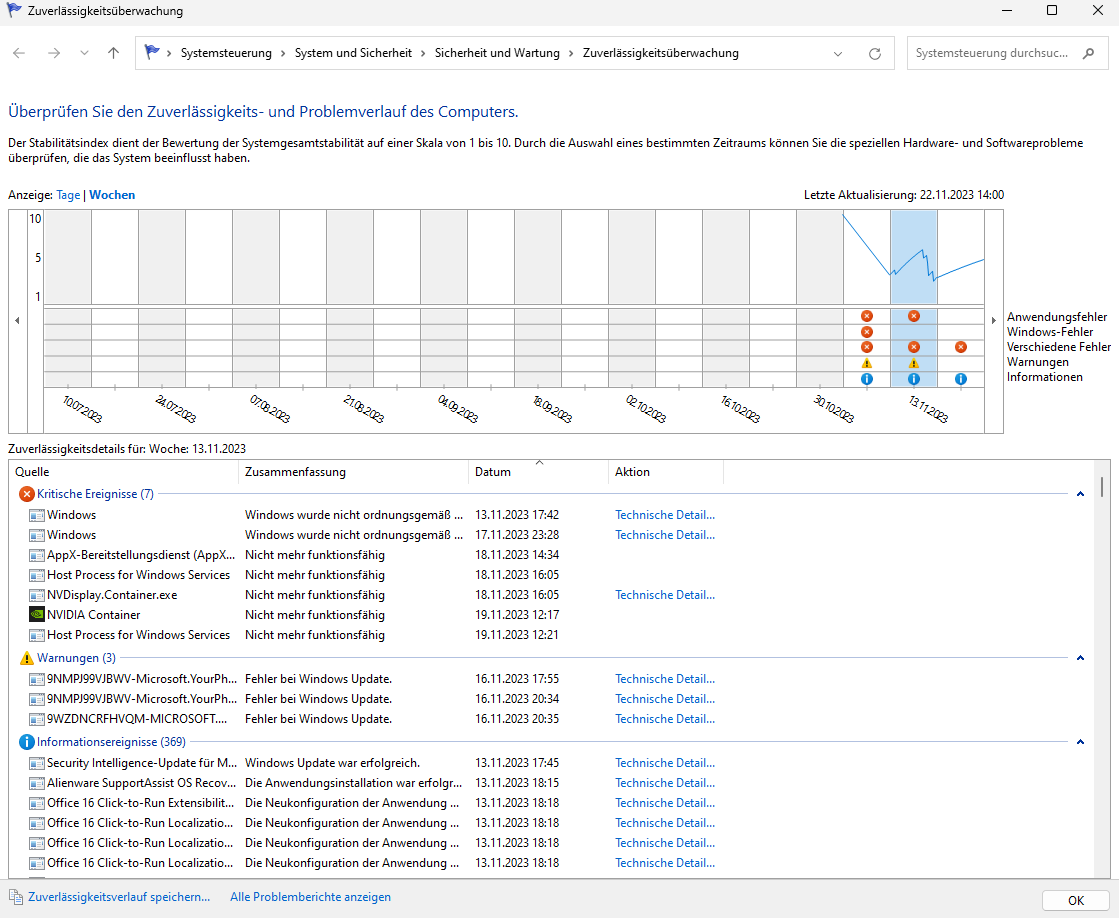Open address bar history dropdown
Image resolution: width=1119 pixels, height=918 pixels.
point(838,54)
